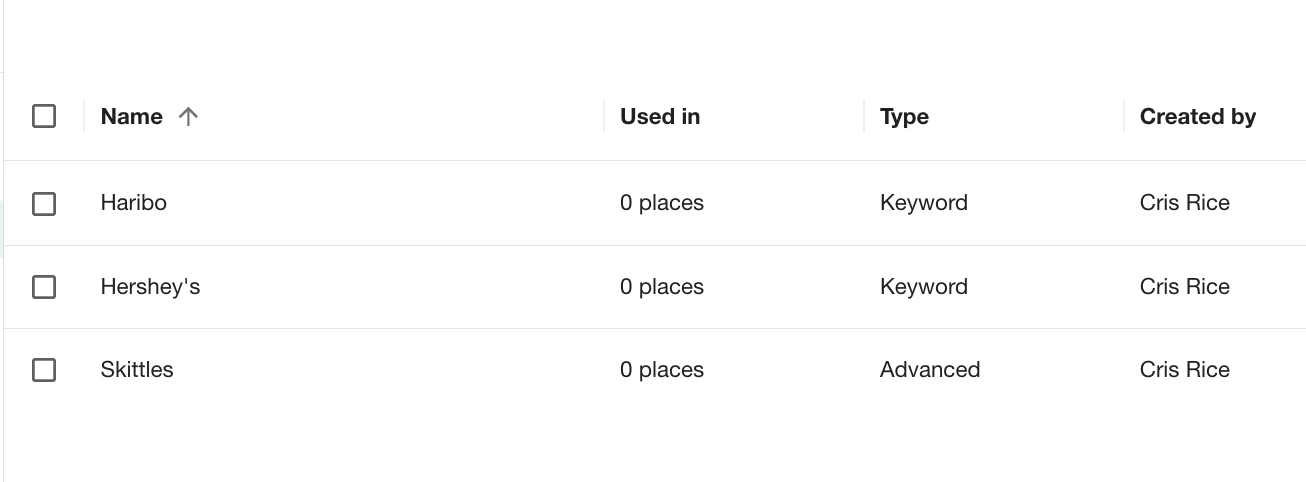The width and height of the screenshot is (1306, 482).
Task: Click the Keyword type in Haribo row
Action: [x=923, y=203]
